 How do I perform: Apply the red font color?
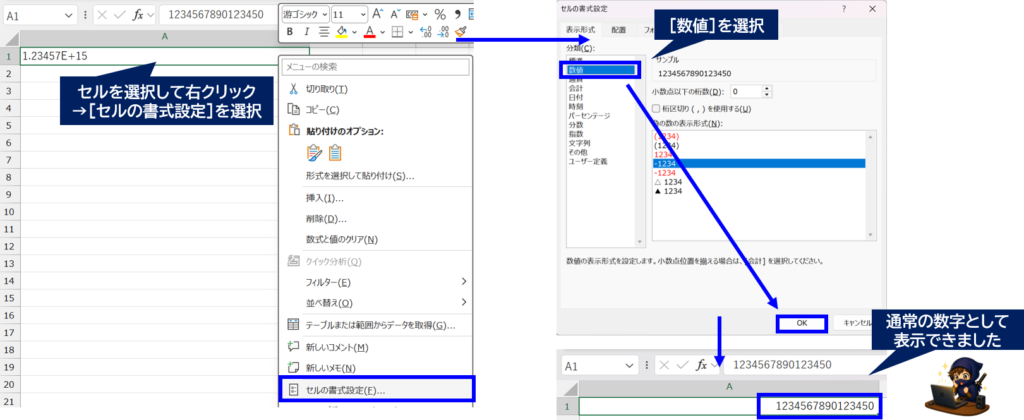click(x=369, y=31)
